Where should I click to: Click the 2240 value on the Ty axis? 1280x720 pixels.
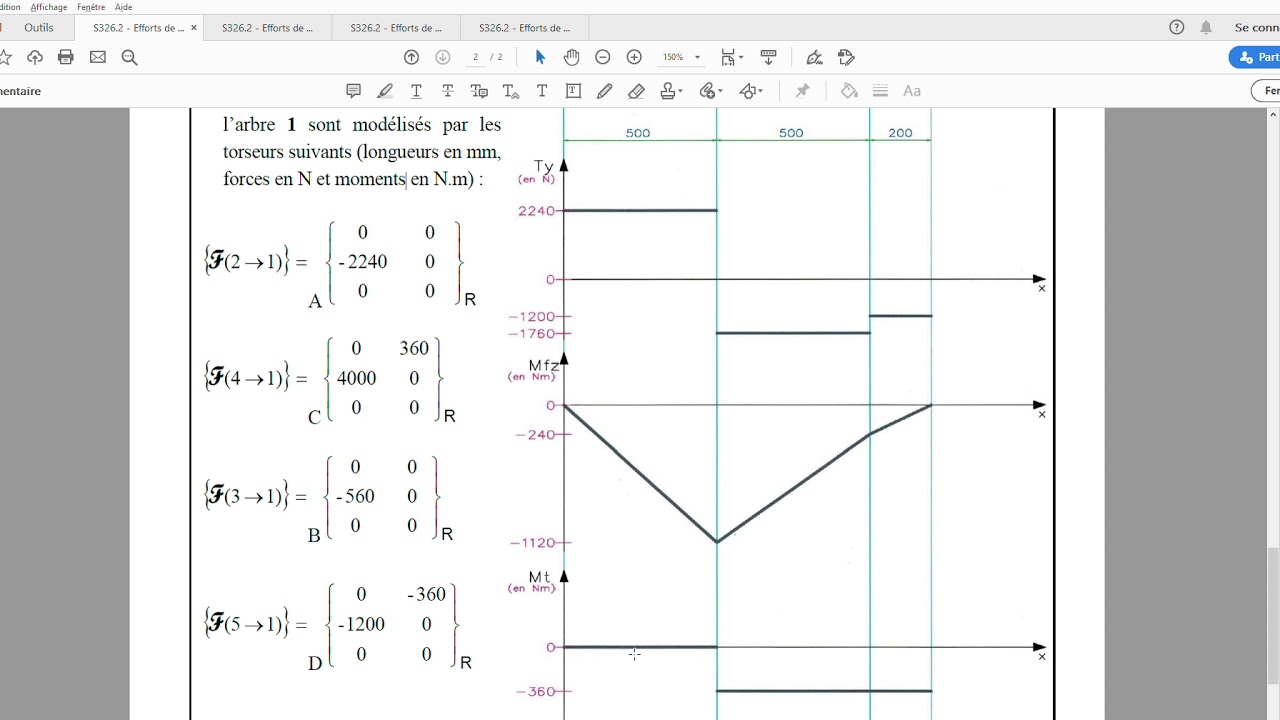537,211
